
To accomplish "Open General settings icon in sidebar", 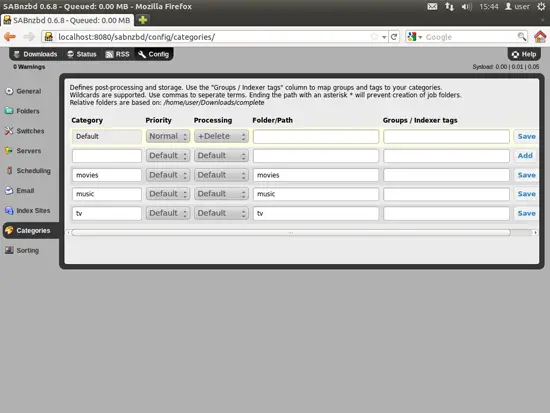I will point(9,91).
